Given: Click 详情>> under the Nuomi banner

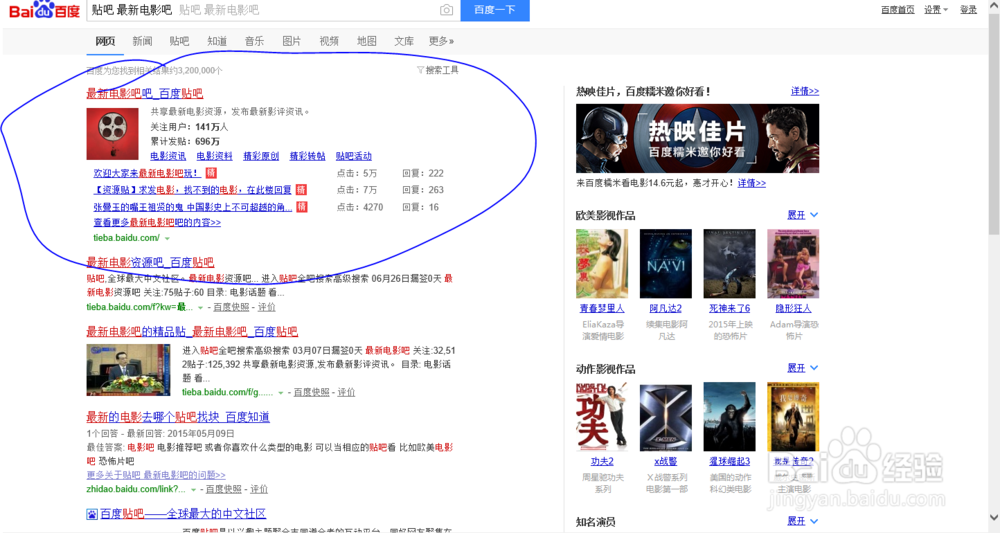Looking at the screenshot, I should pyautogui.click(x=752, y=183).
